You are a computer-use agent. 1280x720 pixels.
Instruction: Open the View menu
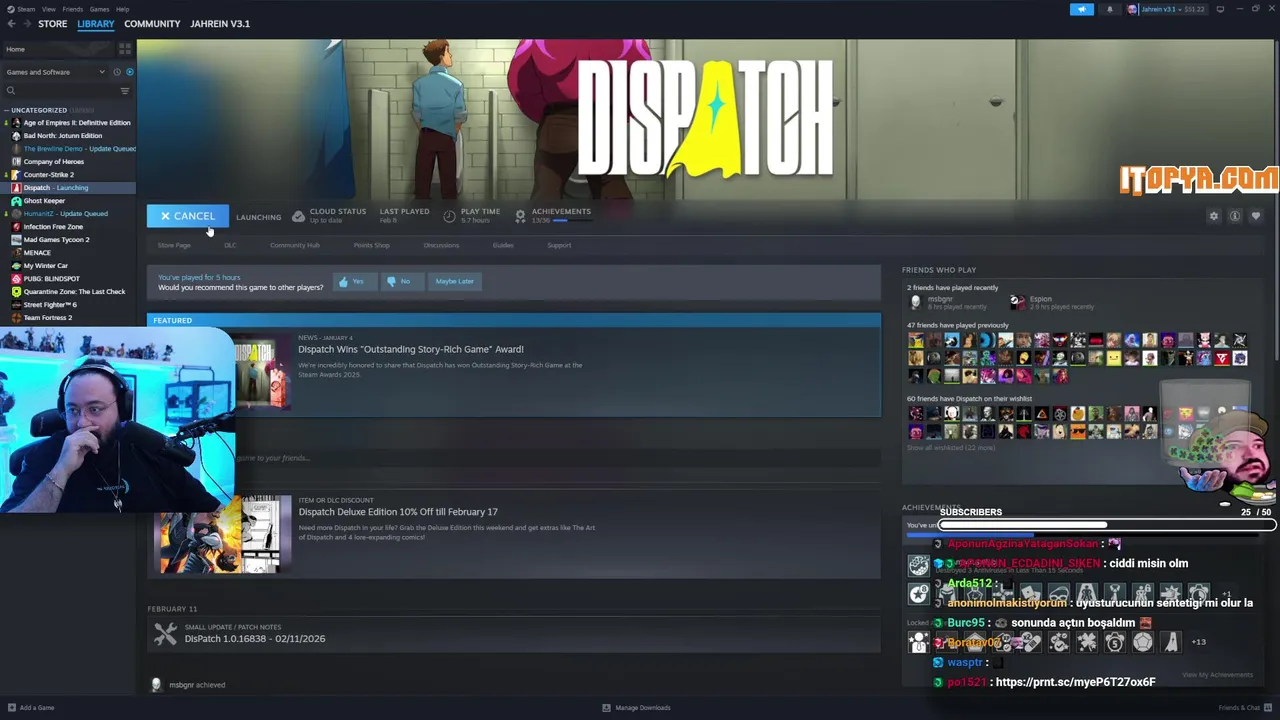click(x=48, y=9)
